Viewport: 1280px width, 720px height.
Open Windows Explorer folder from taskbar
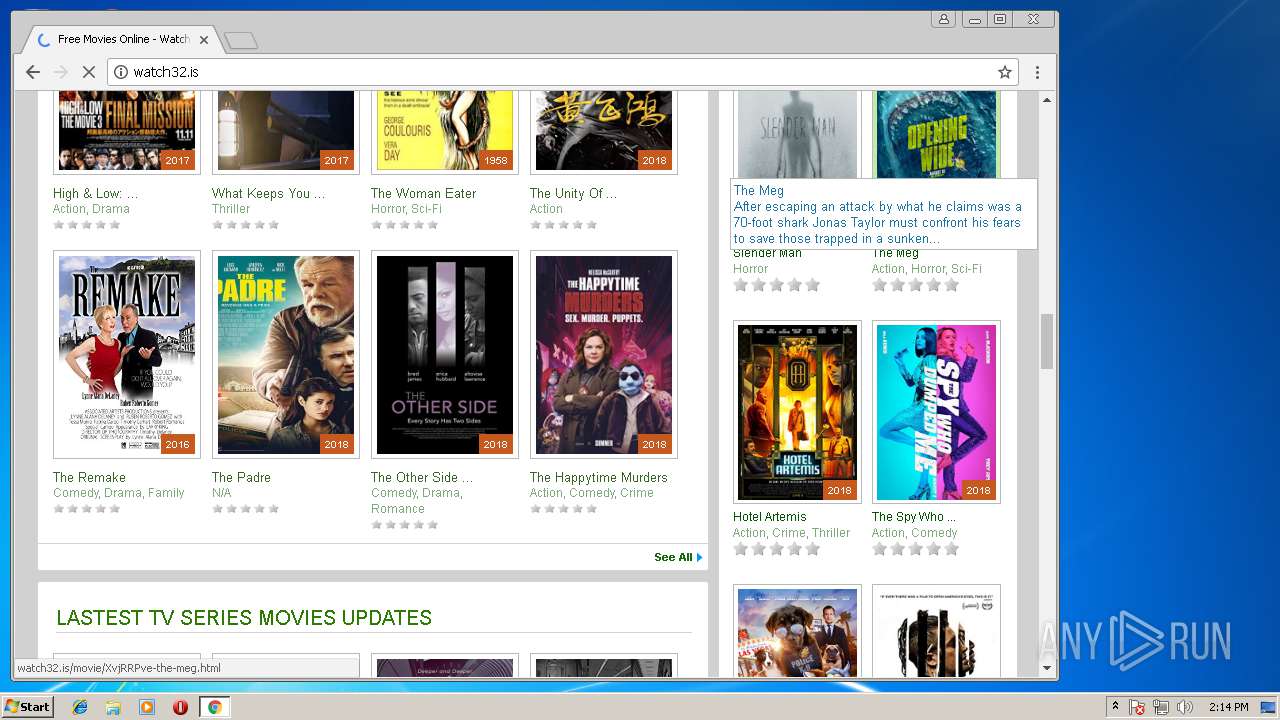(x=113, y=707)
